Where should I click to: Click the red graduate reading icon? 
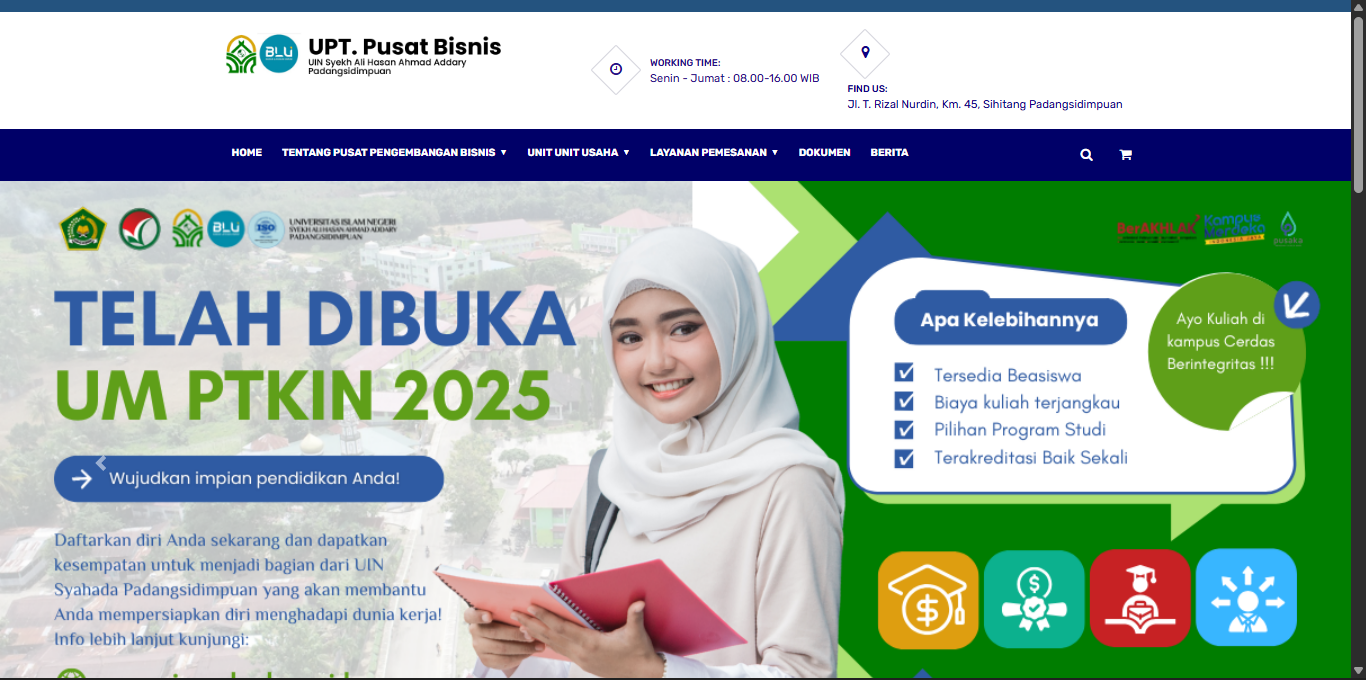pos(1140,599)
